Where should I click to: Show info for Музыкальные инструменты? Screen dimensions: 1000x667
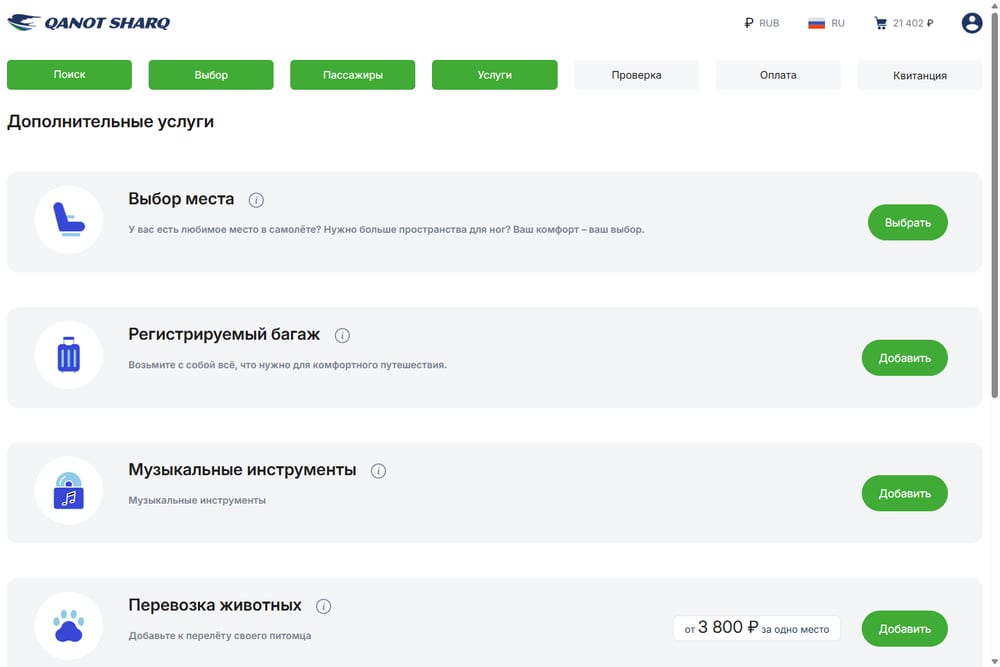378,471
